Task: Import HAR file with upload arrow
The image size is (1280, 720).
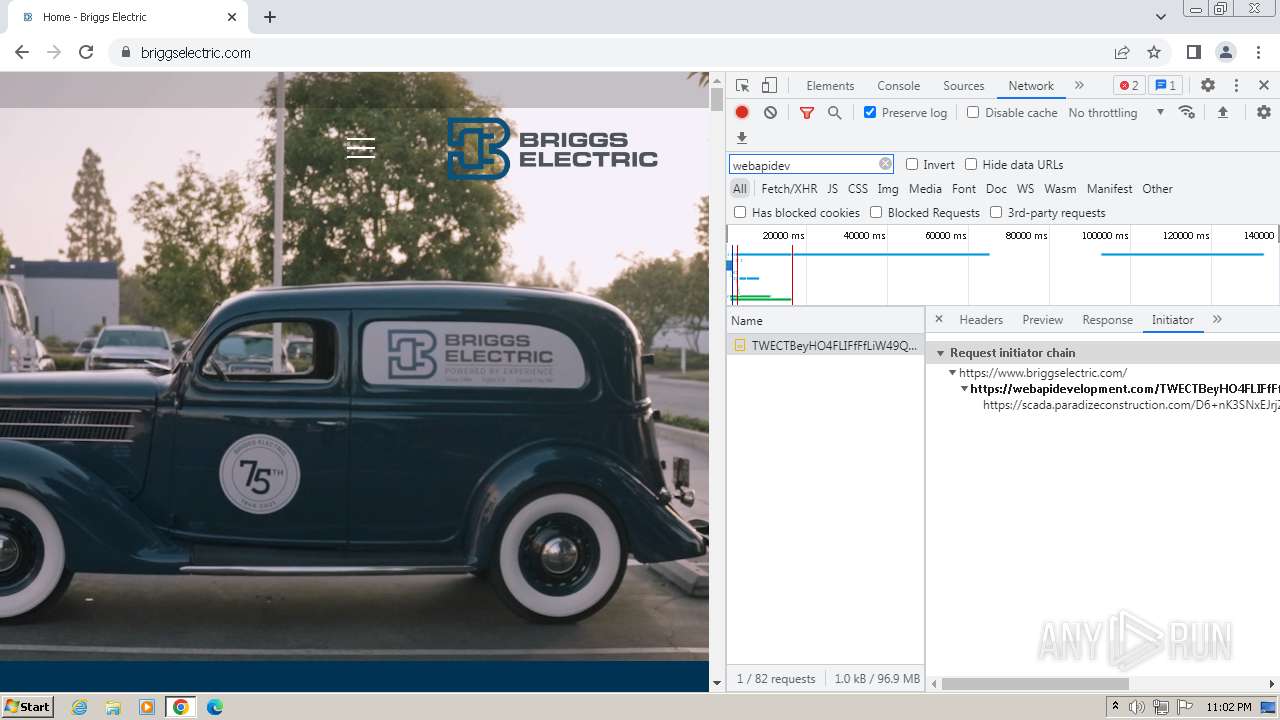Action: (x=1222, y=112)
